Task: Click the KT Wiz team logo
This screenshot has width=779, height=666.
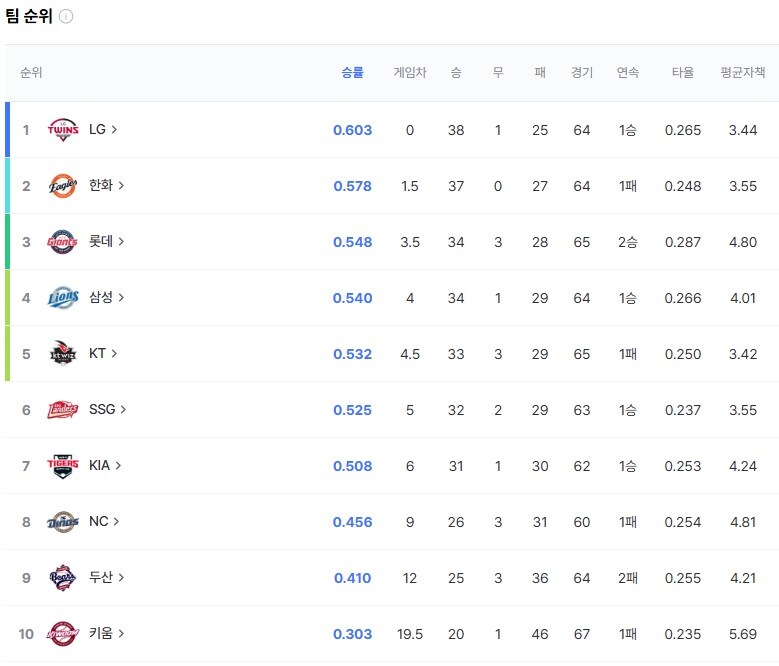Action: click(x=63, y=354)
